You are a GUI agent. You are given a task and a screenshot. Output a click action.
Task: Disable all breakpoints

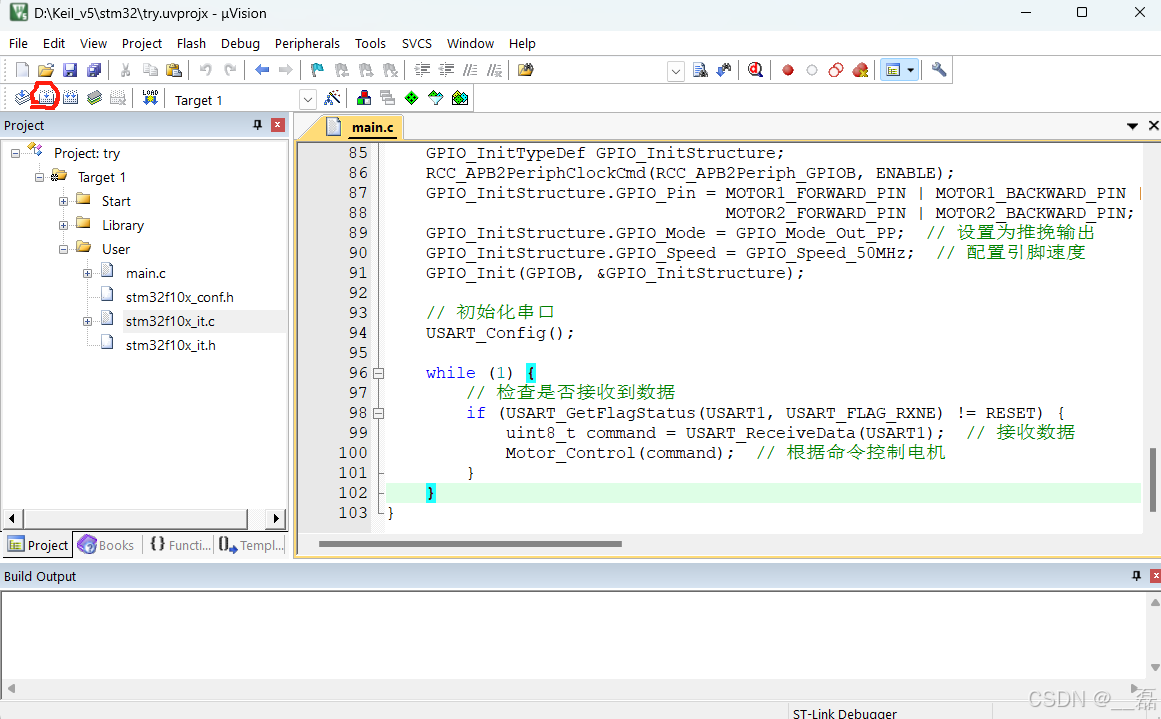point(836,70)
